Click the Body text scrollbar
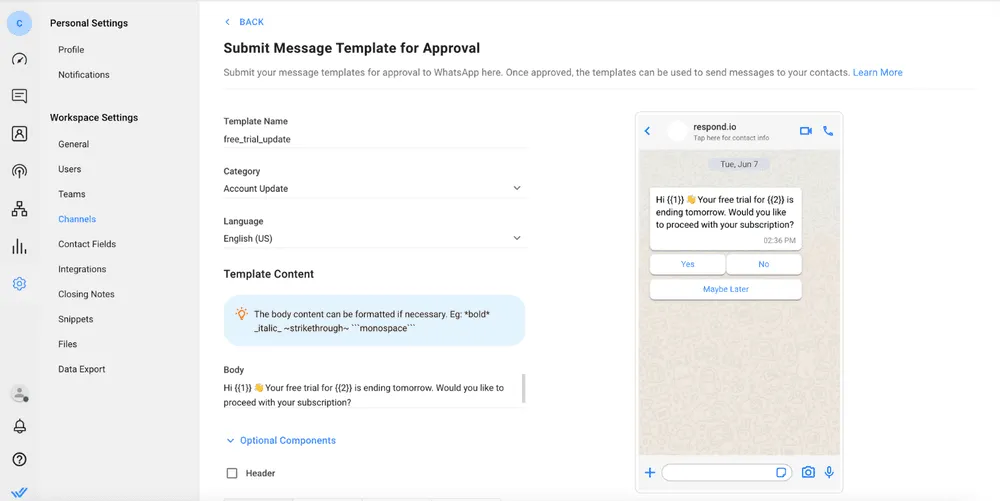 524,388
